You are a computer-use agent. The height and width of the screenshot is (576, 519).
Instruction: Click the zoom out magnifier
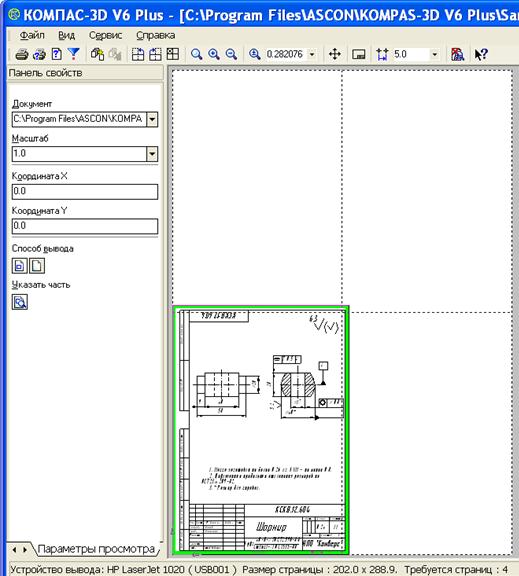(x=231, y=54)
